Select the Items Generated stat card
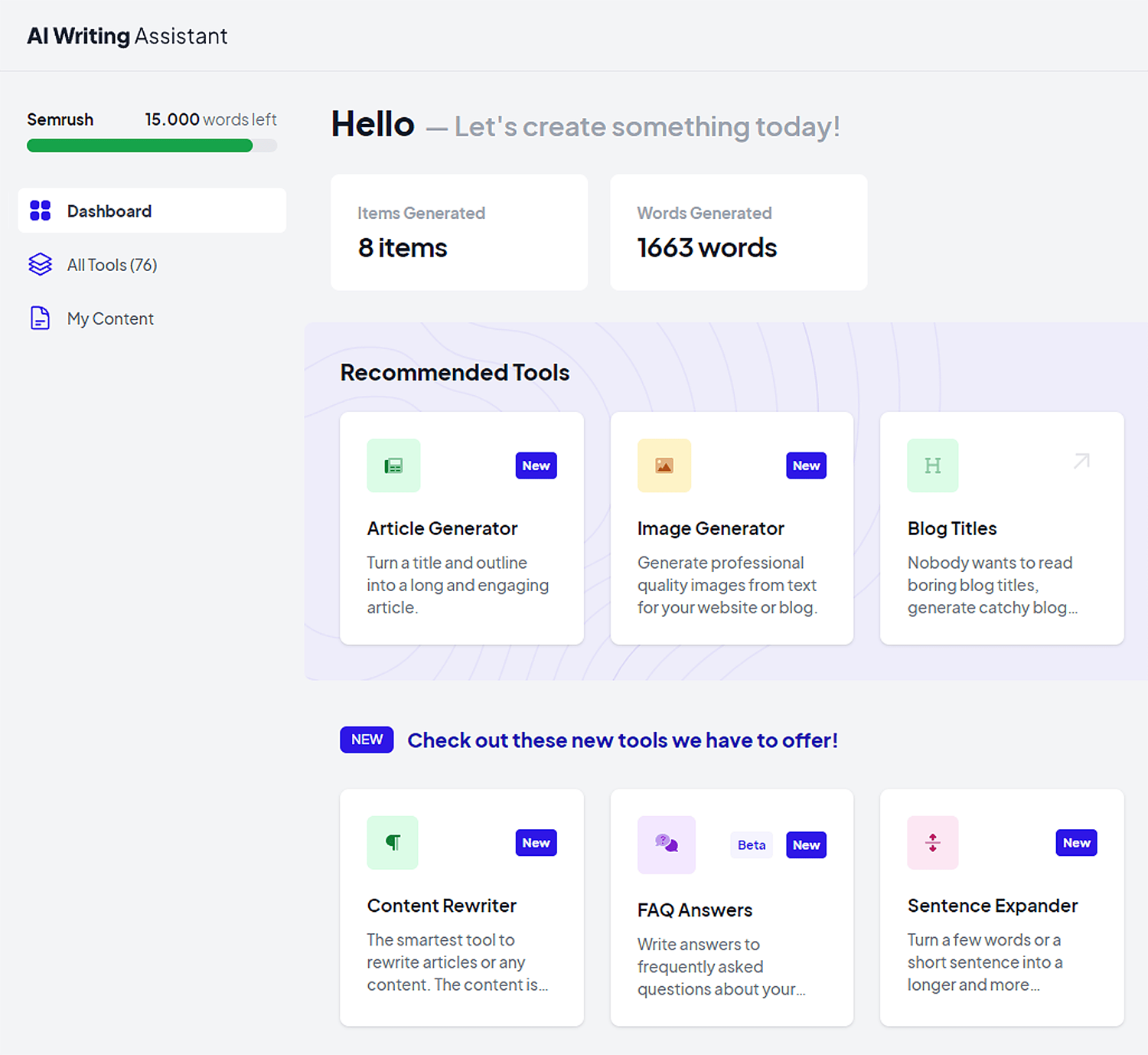This screenshot has width=1148, height=1055. [x=459, y=232]
